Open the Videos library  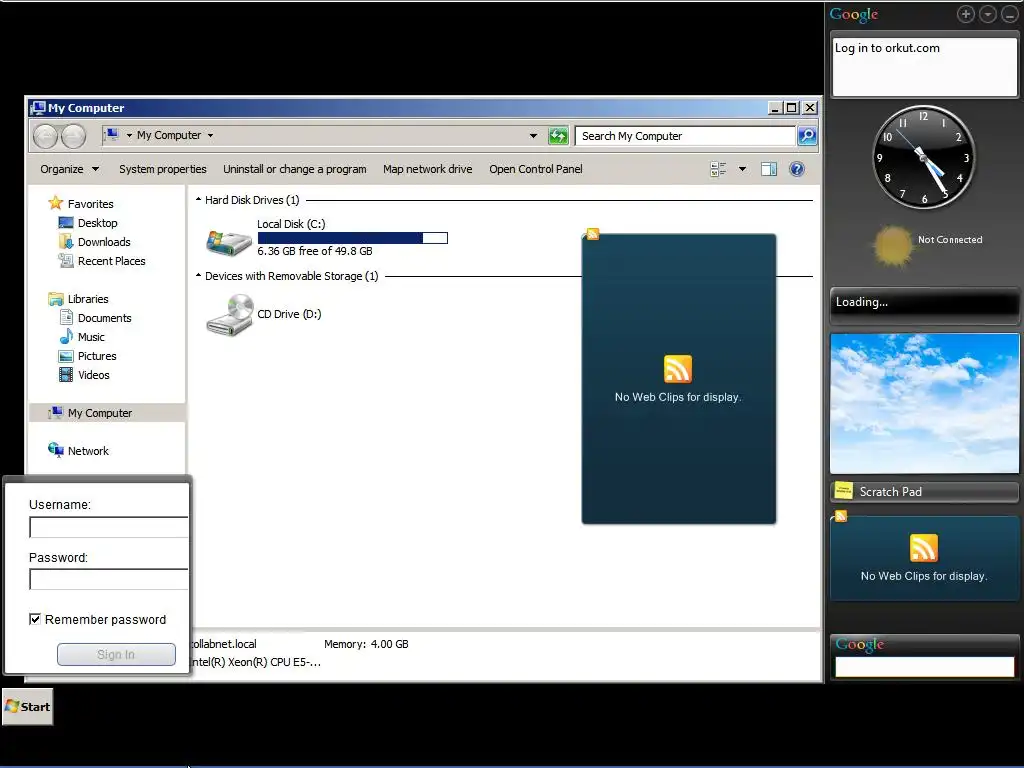pos(94,375)
